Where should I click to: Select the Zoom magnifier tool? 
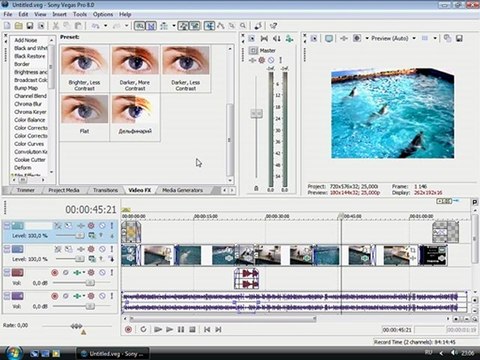tap(244, 26)
